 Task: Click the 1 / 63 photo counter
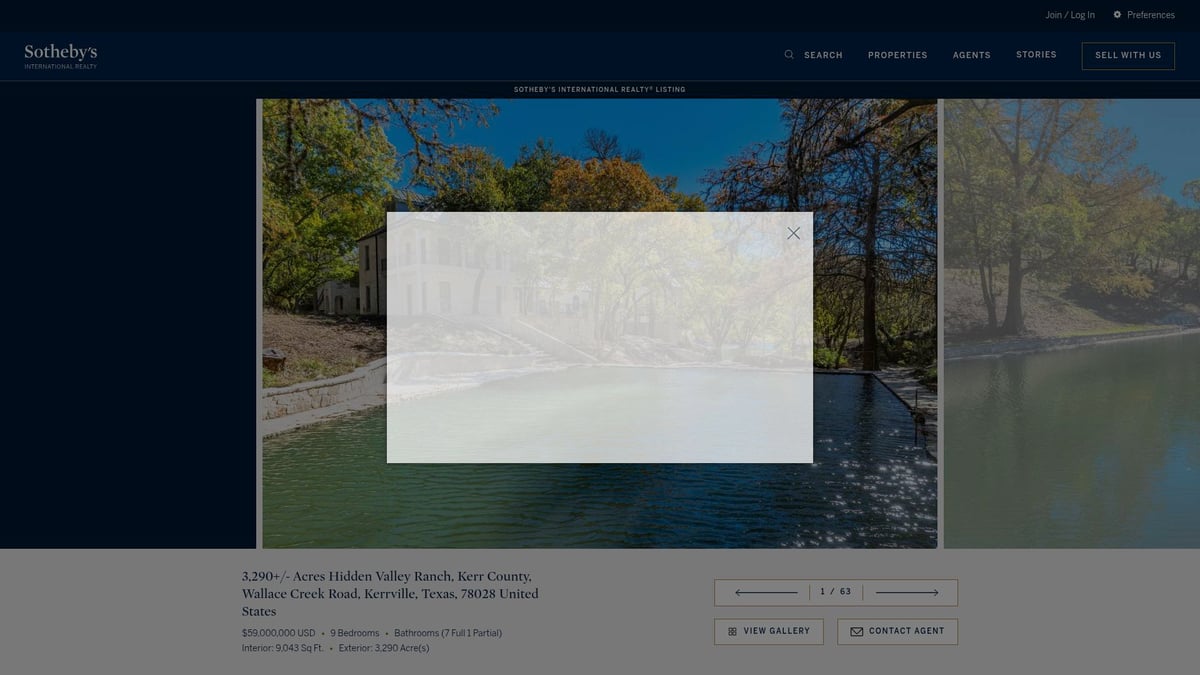(834, 592)
